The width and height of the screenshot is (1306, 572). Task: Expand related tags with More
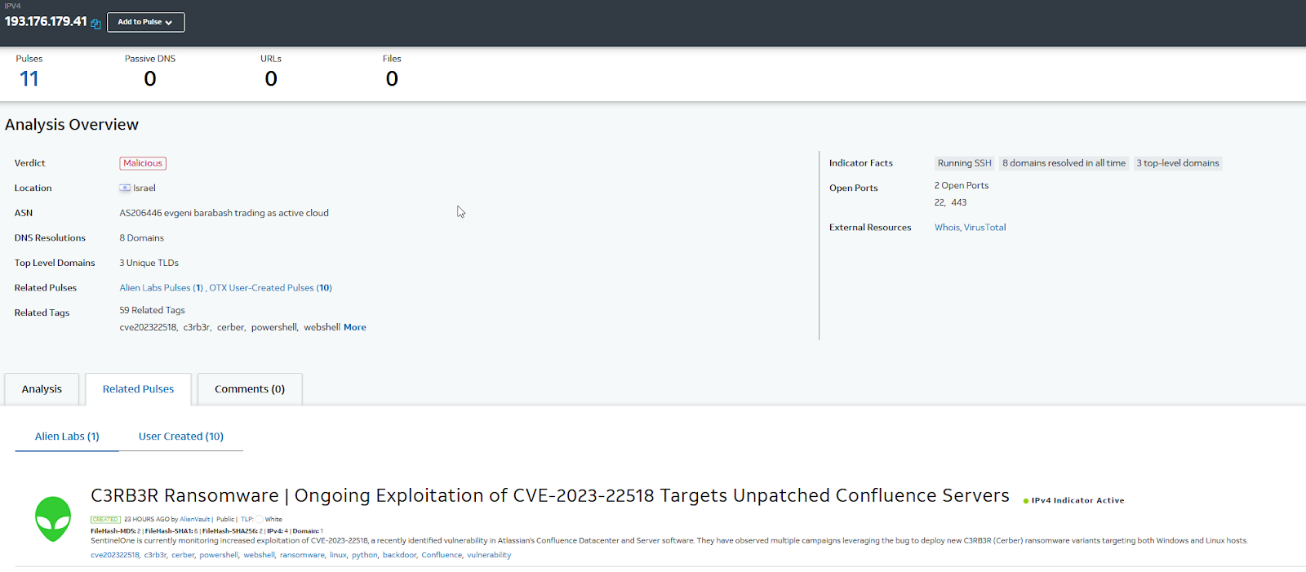355,327
